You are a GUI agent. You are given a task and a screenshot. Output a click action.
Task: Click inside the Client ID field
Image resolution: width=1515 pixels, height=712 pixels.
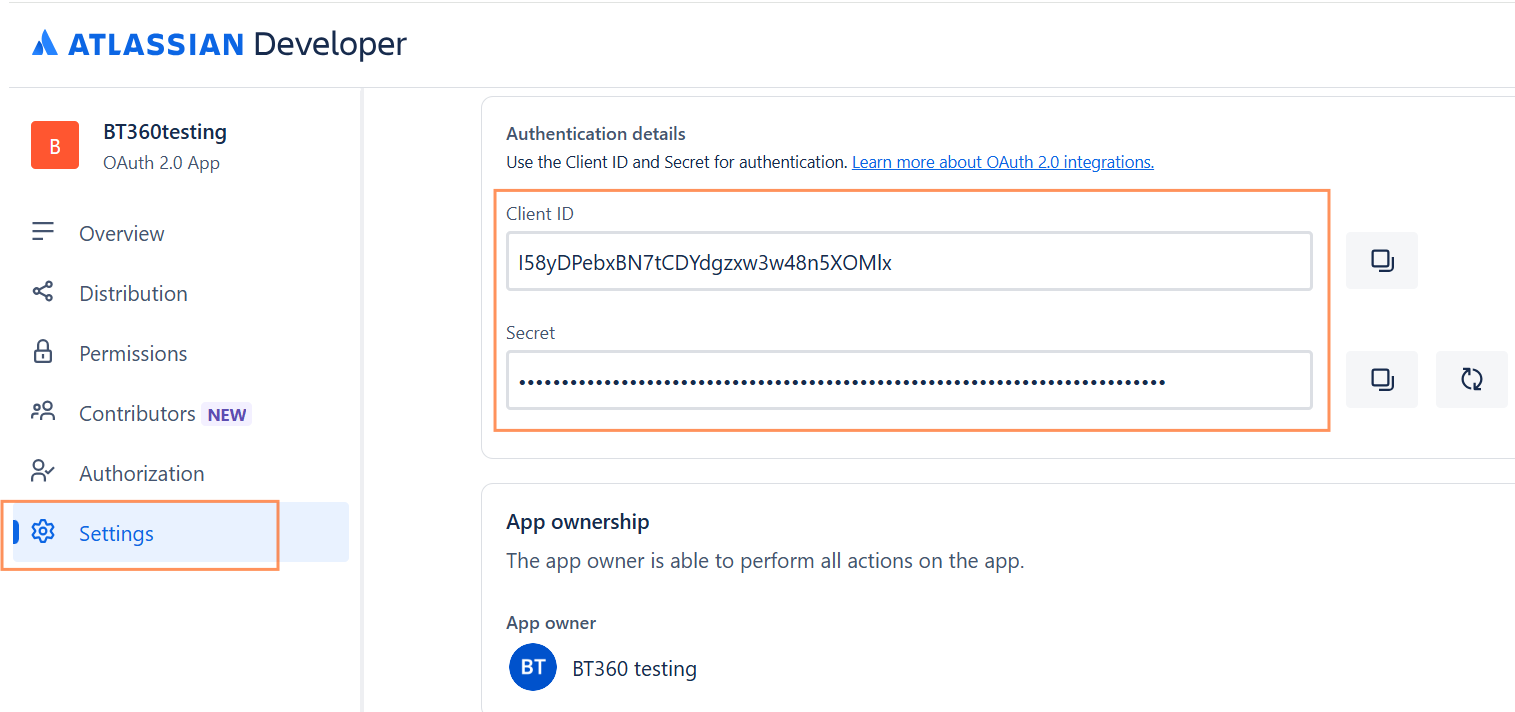coord(909,262)
